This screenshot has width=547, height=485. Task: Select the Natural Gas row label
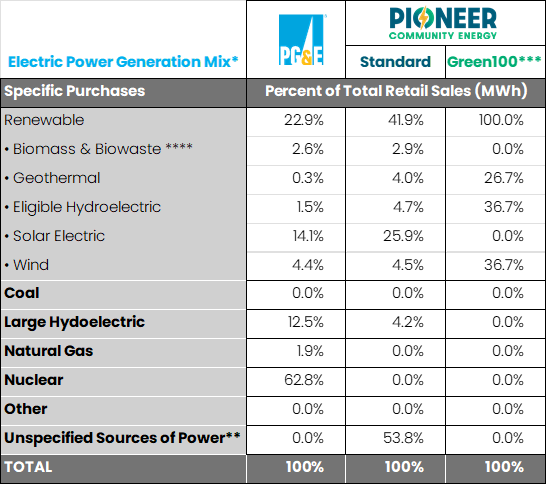point(48,351)
